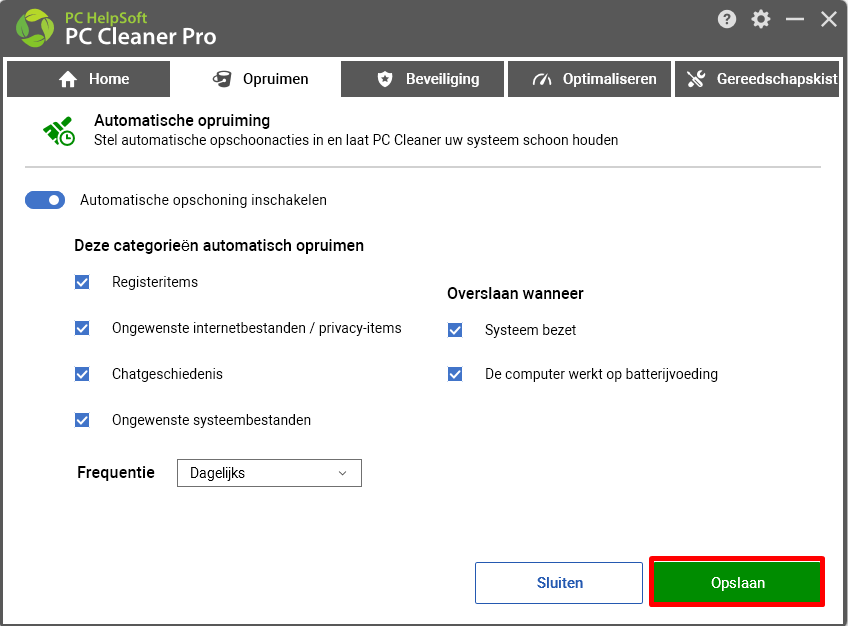This screenshot has height=626, width=848.
Task: Open help via question mark icon
Action: (x=726, y=19)
